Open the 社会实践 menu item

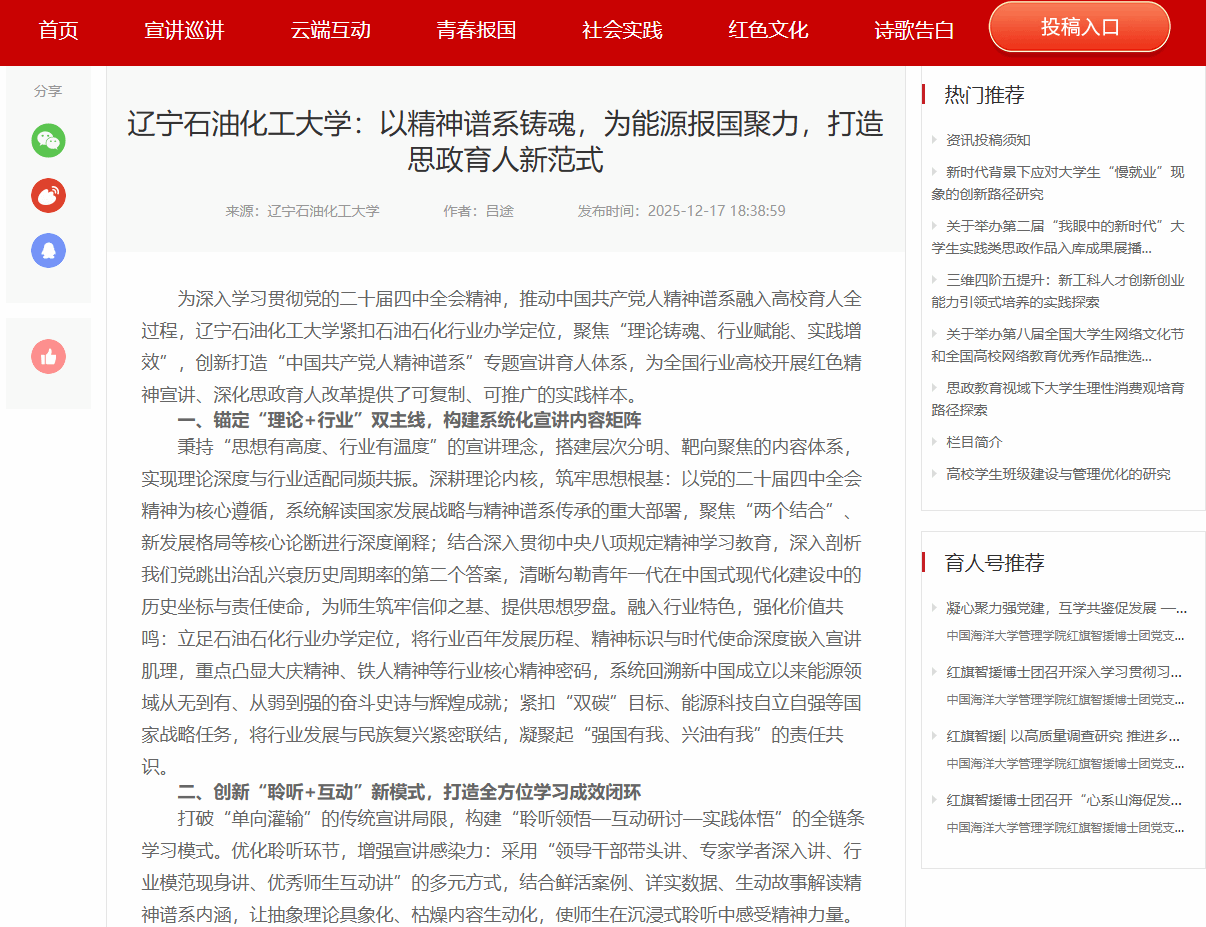pyautogui.click(x=622, y=30)
